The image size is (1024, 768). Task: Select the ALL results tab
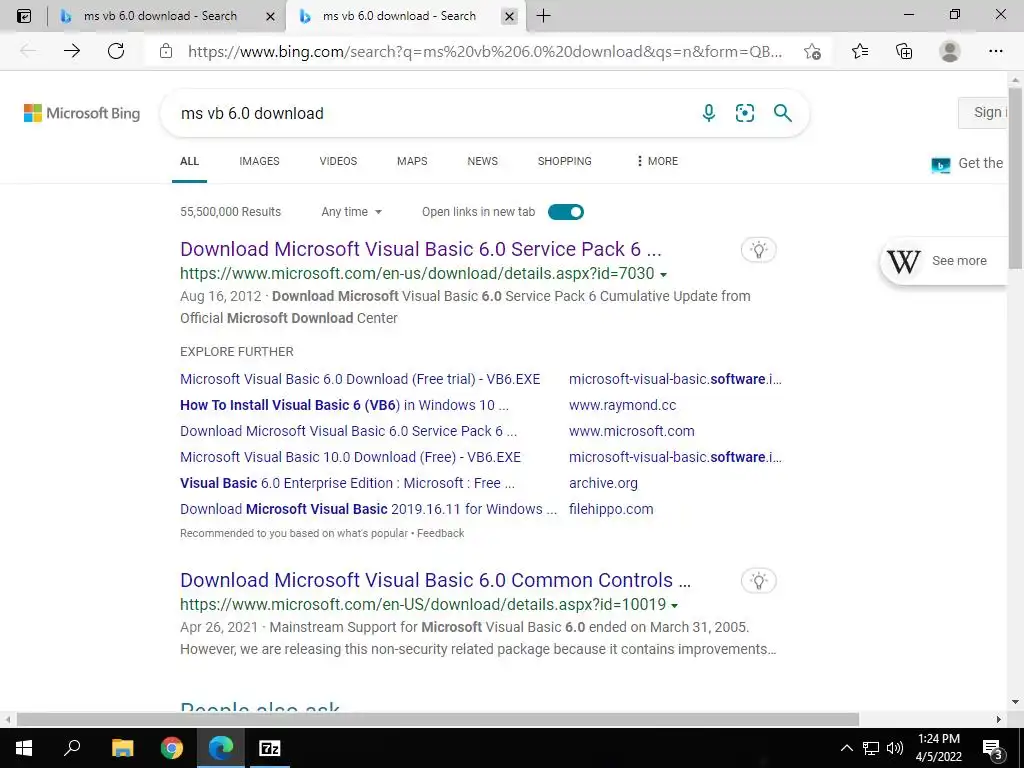[x=189, y=161]
